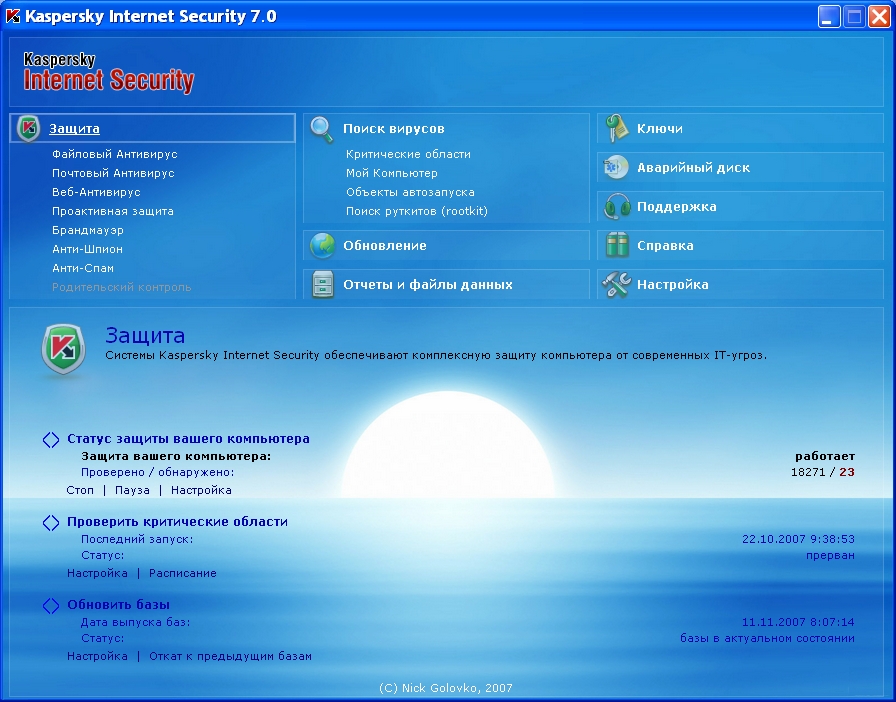Click the diamond marker beside Статус защиты вашего компьютера
Viewport: 896px width, 702px height.
click(x=51, y=440)
